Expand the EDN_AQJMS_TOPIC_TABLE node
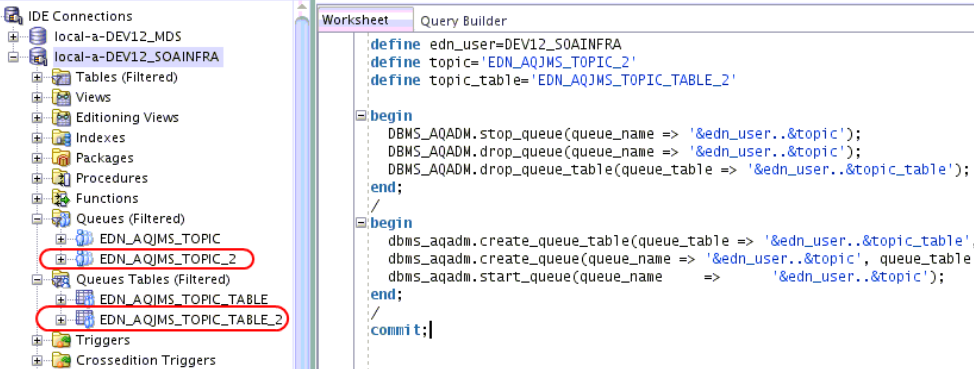Viewport: 974px width, 369px height. point(61,299)
